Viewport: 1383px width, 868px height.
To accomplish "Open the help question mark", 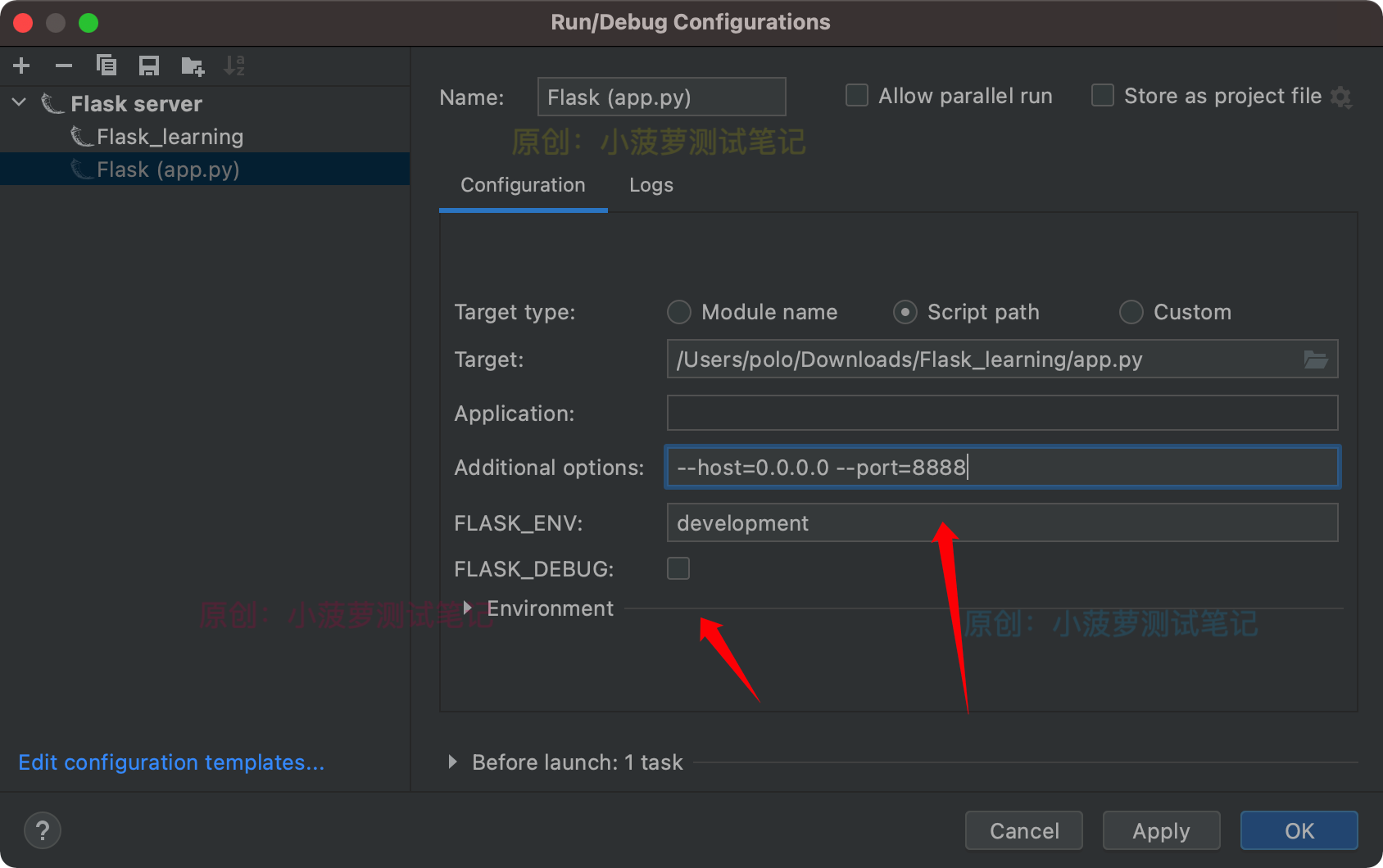I will pyautogui.click(x=42, y=830).
